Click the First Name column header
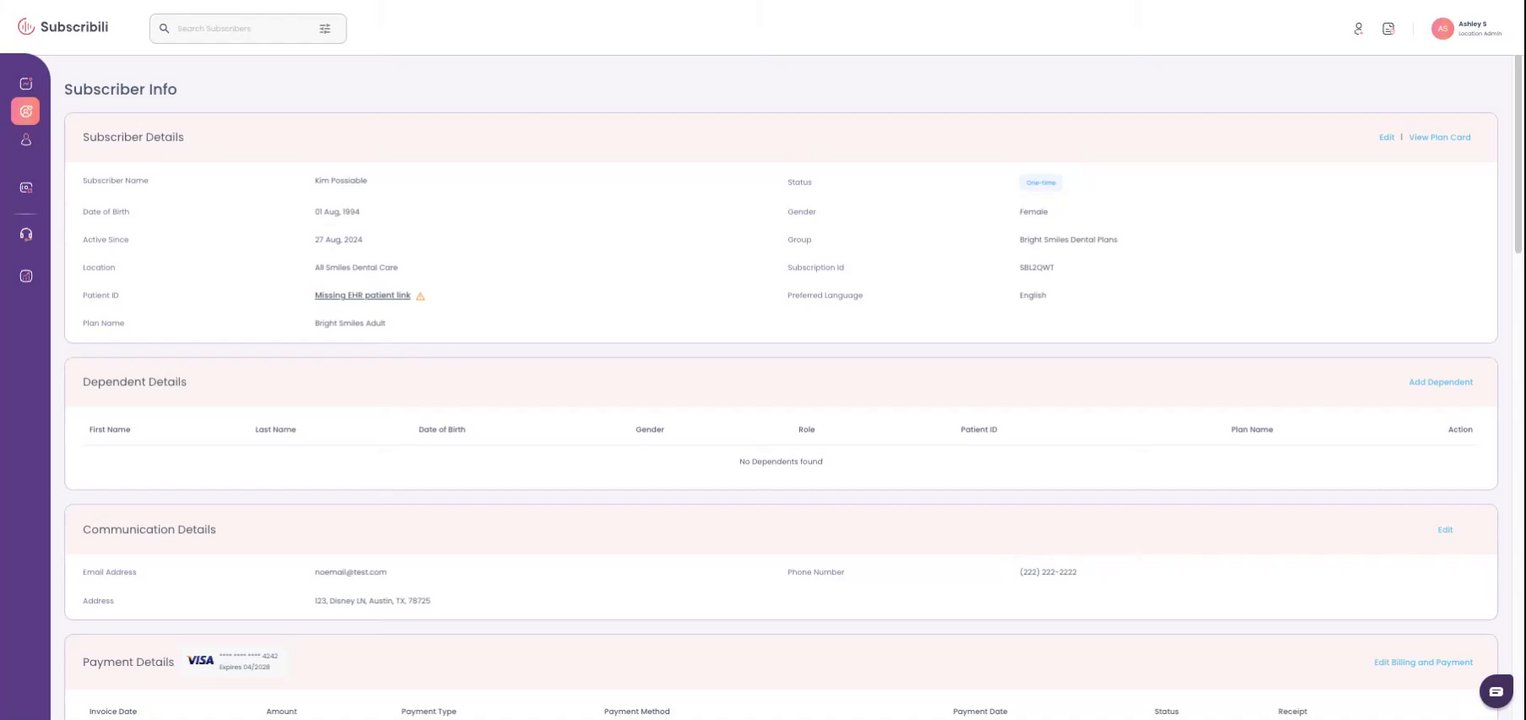 (x=110, y=430)
